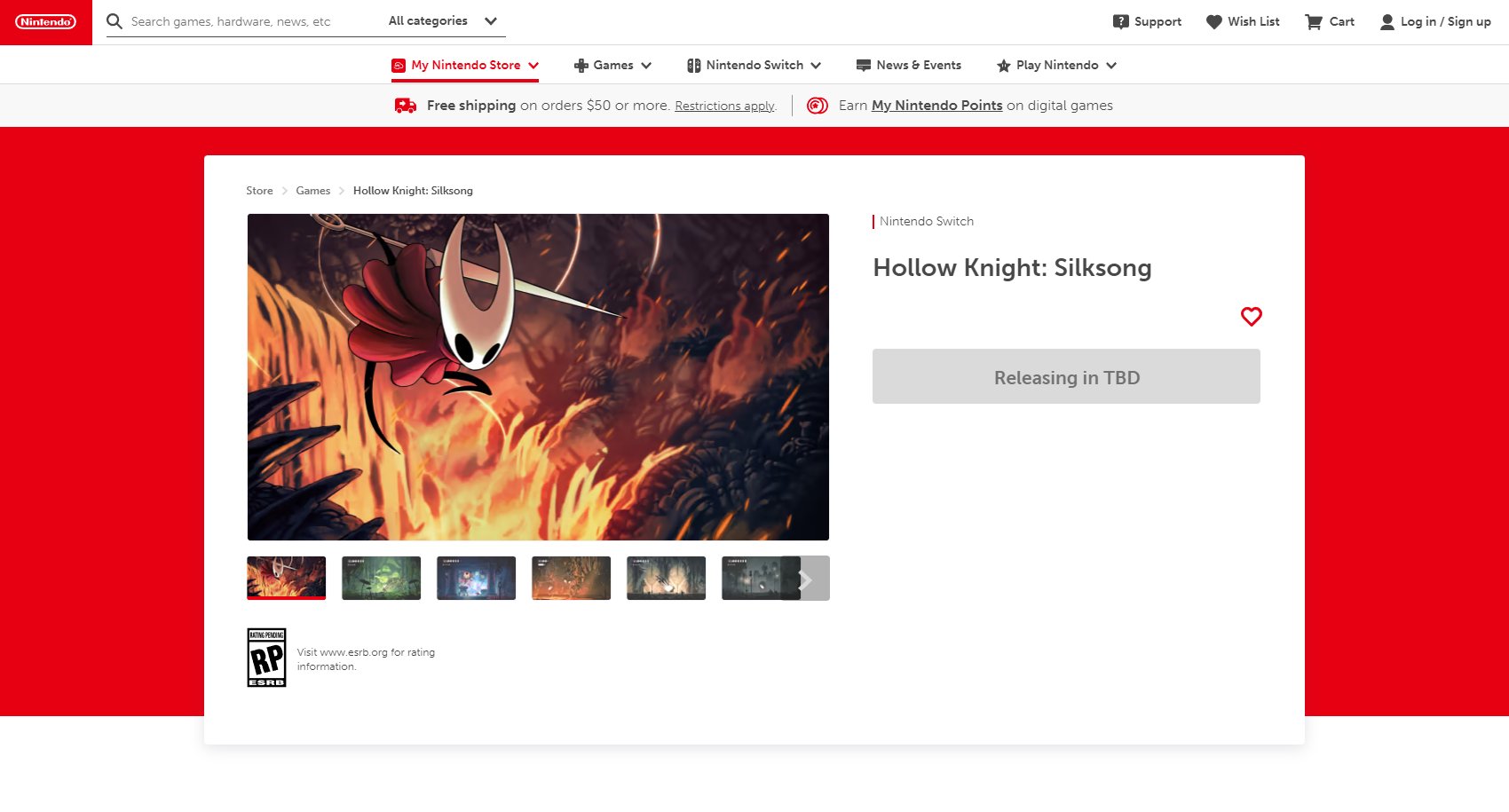Image resolution: width=1509 pixels, height=812 pixels.
Task: Click the shopping cart icon
Action: (1314, 22)
